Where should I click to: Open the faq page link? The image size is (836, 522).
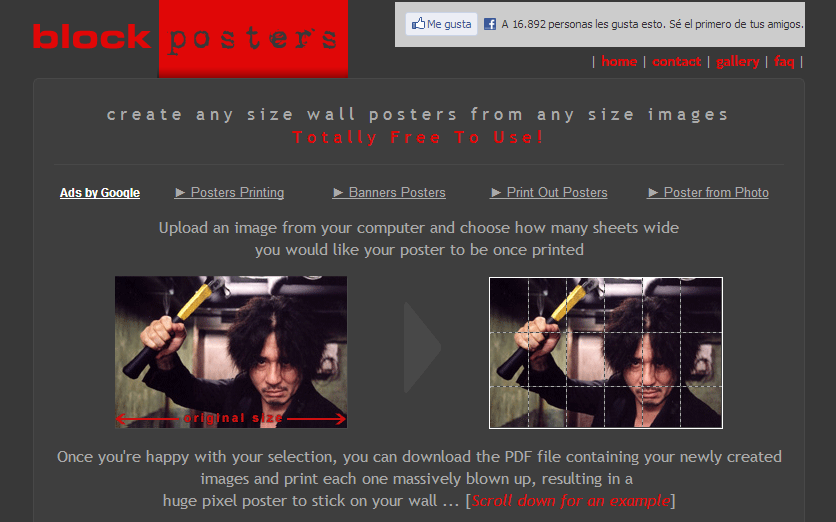coord(784,62)
